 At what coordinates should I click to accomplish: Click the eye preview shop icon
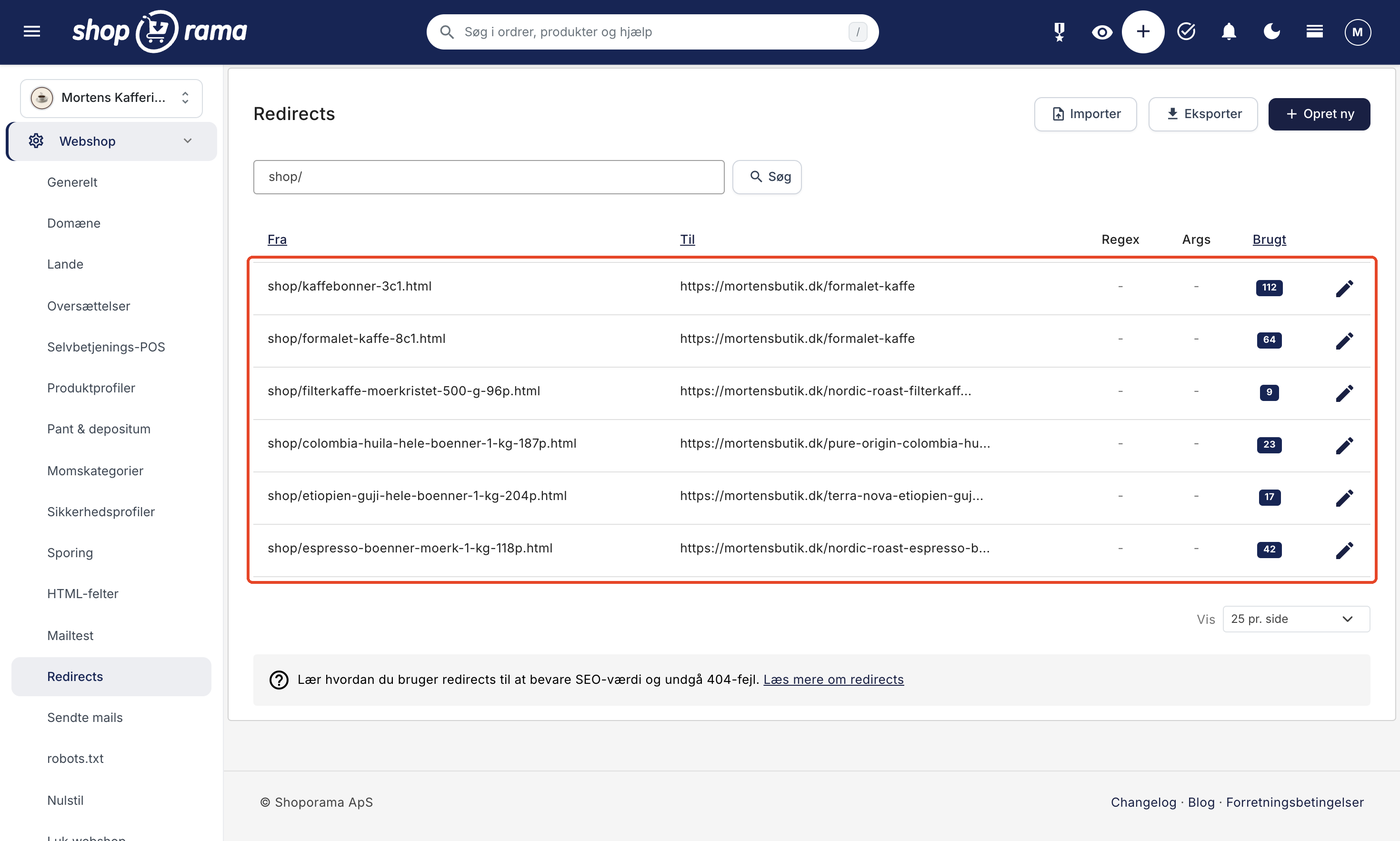[1102, 32]
